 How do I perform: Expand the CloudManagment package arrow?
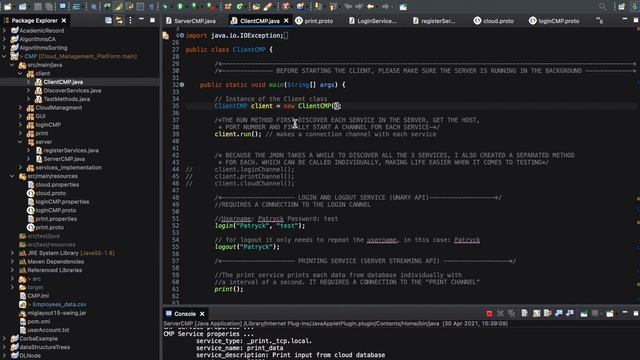20,108
